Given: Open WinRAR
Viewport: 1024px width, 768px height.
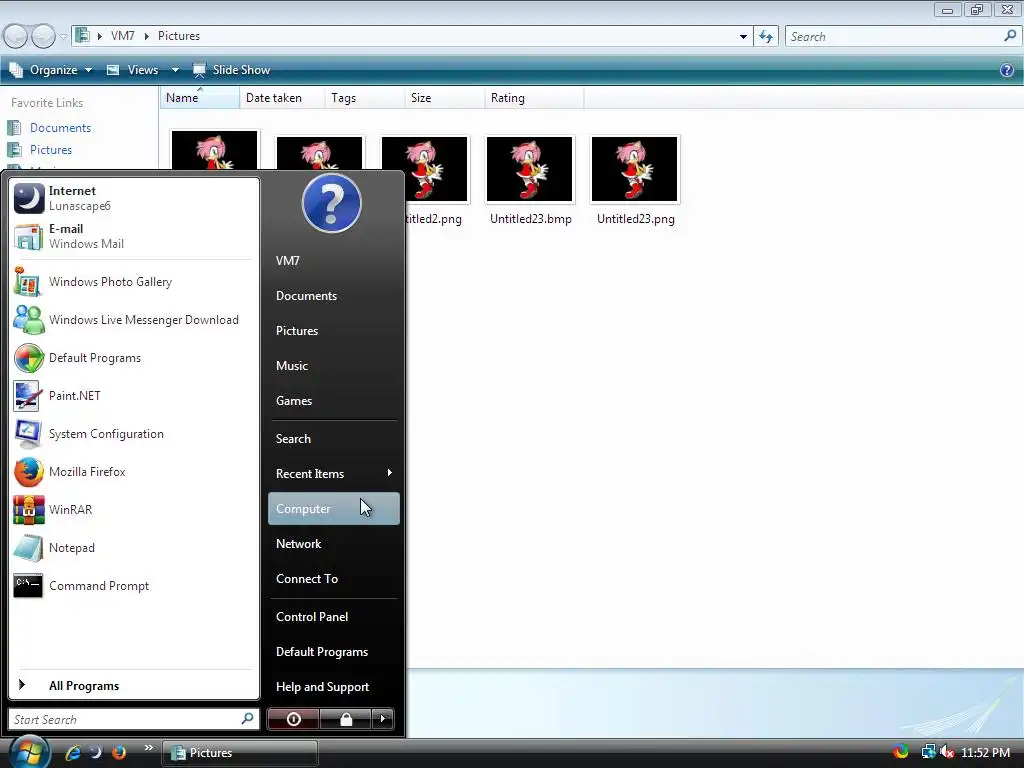Looking at the screenshot, I should pyautogui.click(x=133, y=510).
